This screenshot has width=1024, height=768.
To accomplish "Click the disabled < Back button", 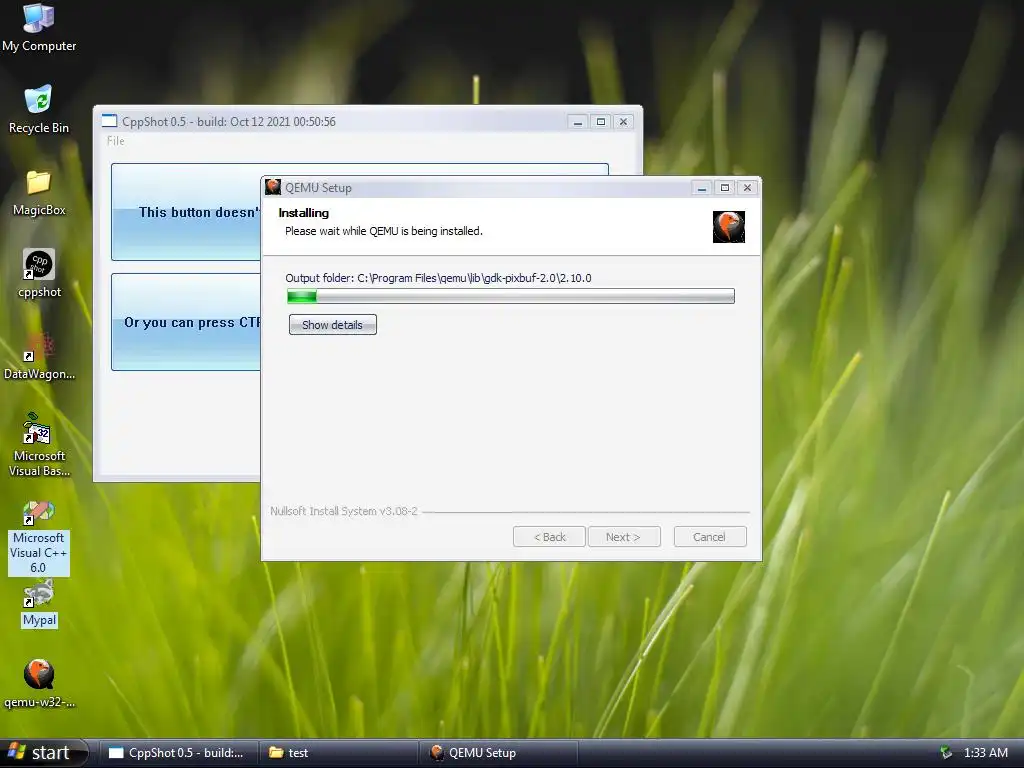I will [549, 537].
